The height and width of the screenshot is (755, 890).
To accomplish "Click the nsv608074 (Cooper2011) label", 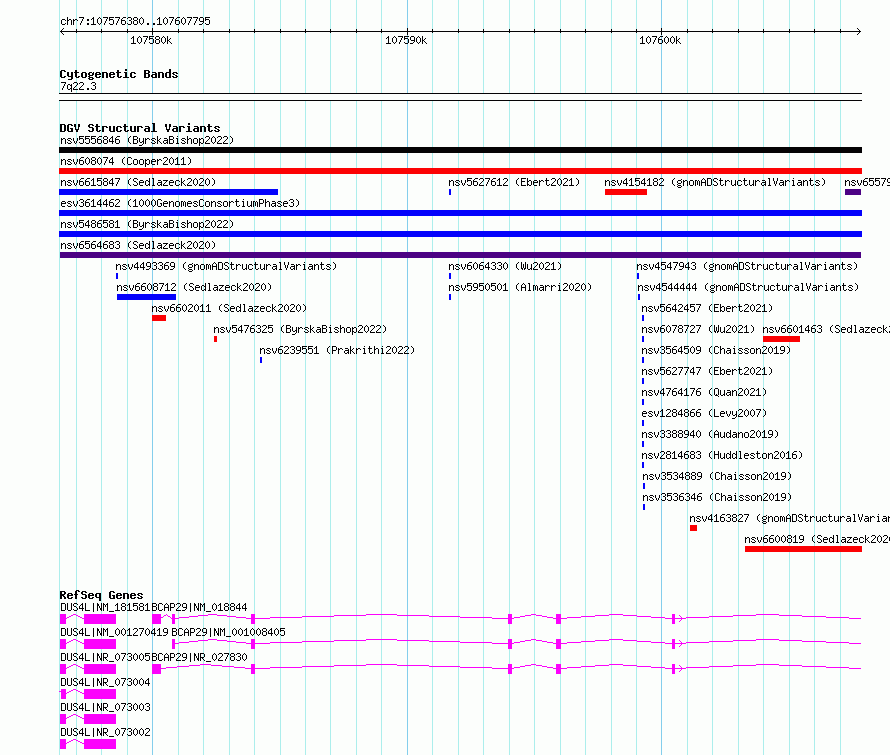I will (126, 161).
